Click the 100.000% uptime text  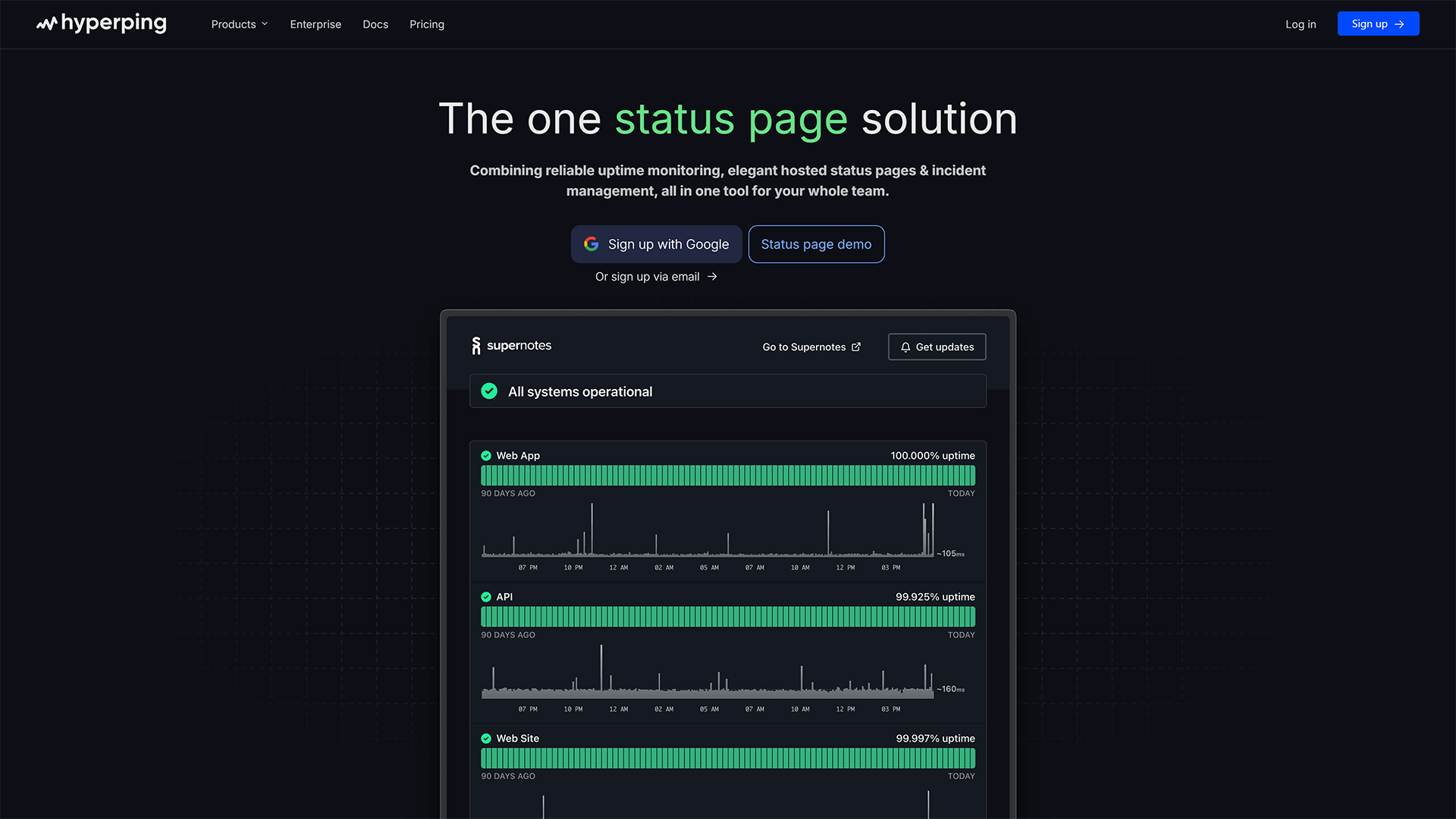tap(933, 456)
